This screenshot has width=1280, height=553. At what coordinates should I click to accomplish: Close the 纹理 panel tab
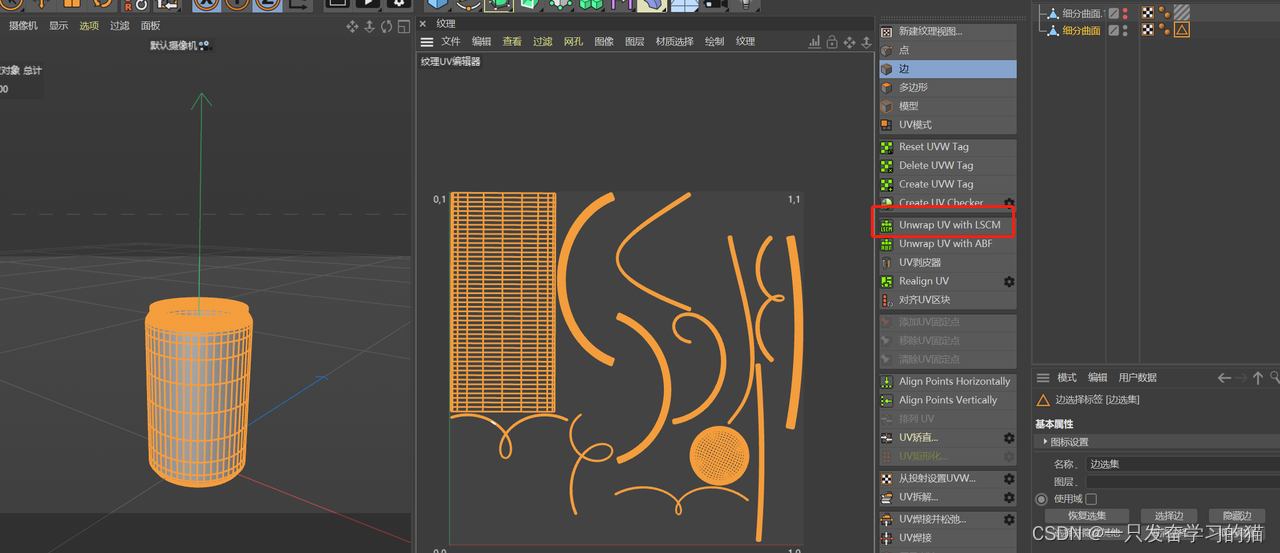tap(423, 23)
